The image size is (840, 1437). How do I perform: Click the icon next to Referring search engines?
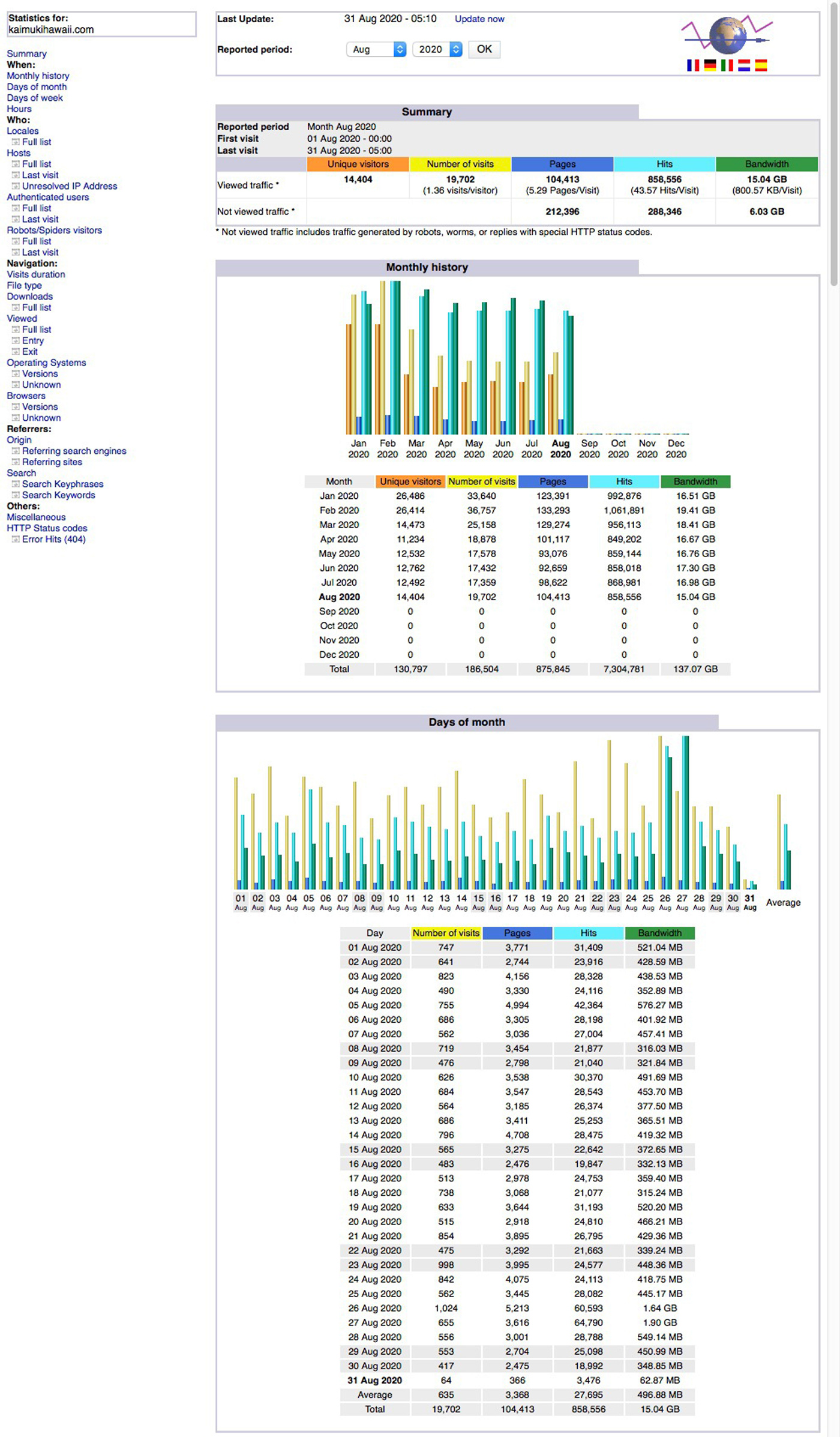(16, 451)
